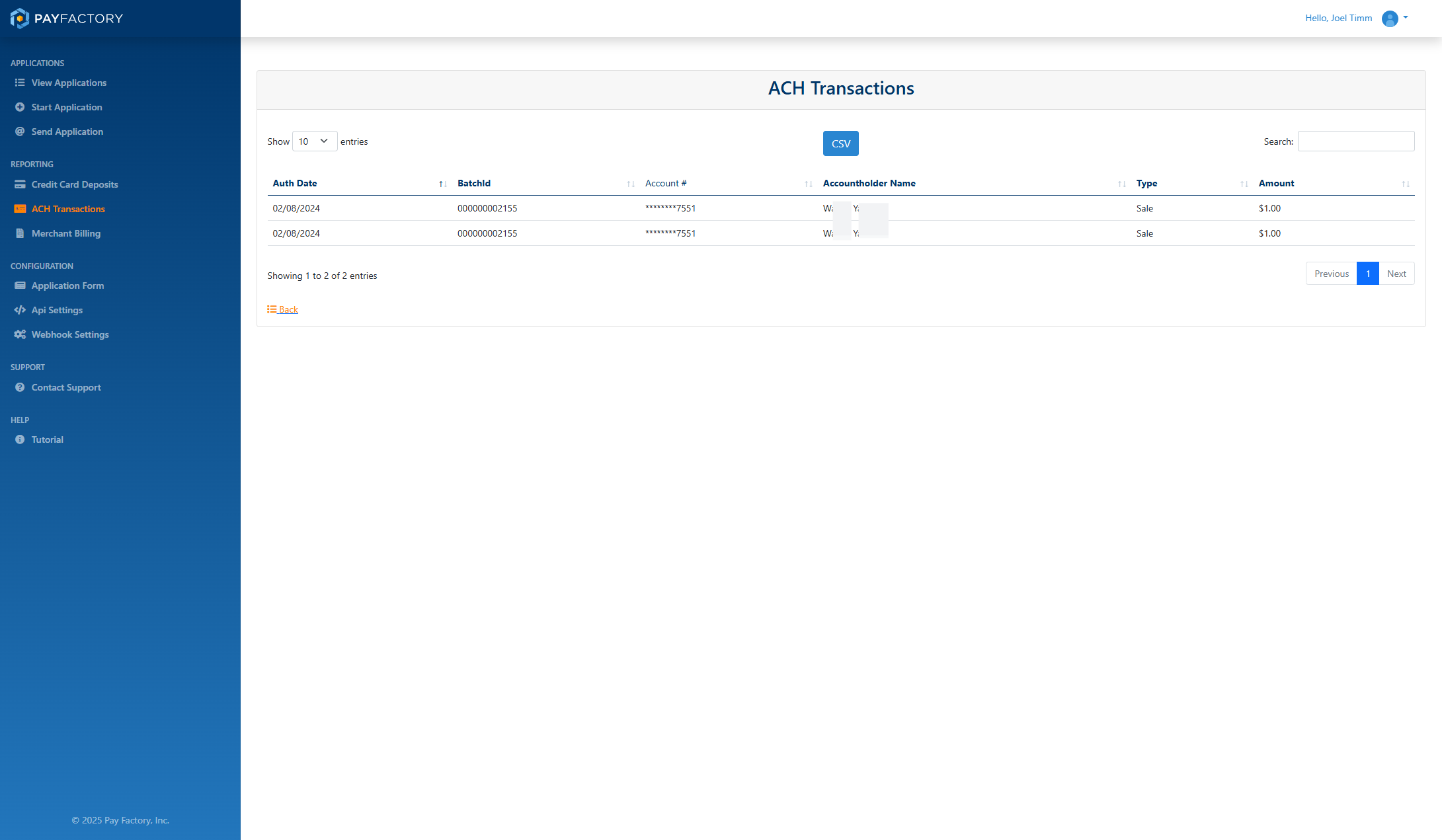
Task: Click the View Applications list icon
Action: (20, 83)
